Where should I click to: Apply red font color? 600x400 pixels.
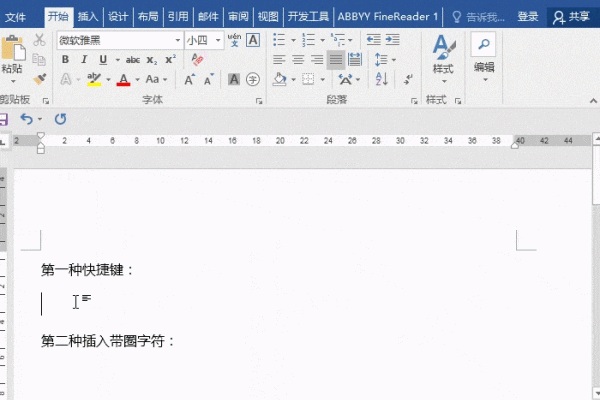[x=123, y=79]
